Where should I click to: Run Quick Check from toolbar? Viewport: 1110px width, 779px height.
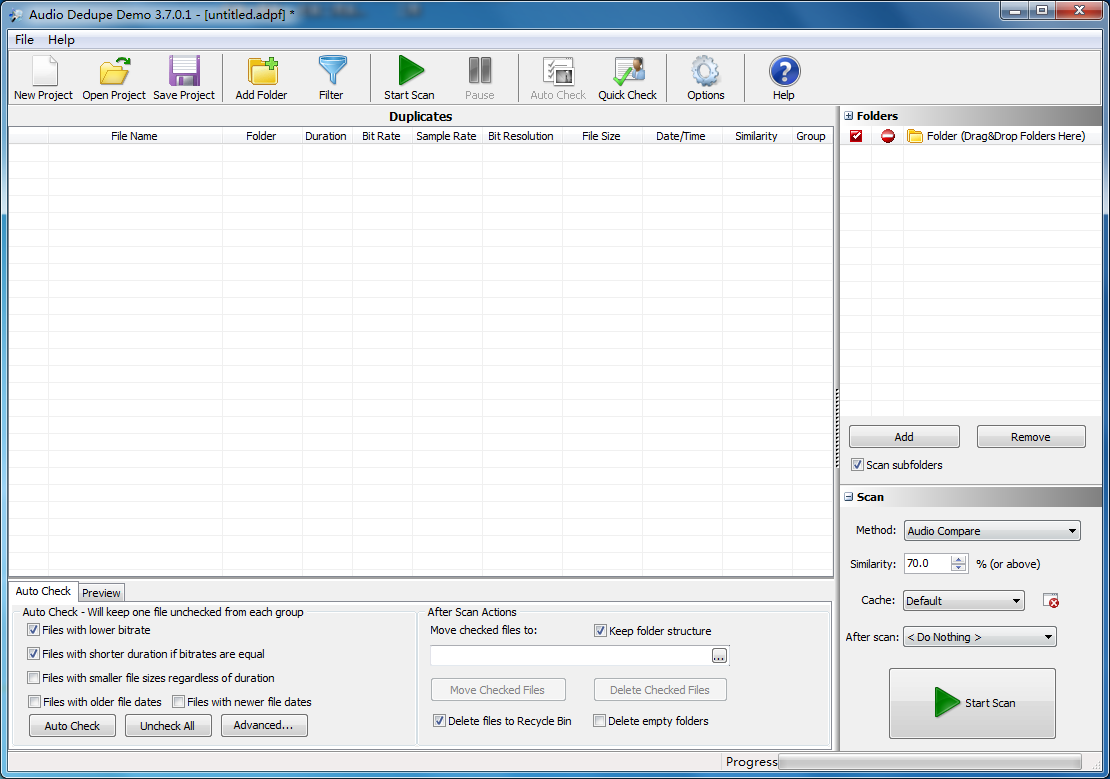[627, 78]
